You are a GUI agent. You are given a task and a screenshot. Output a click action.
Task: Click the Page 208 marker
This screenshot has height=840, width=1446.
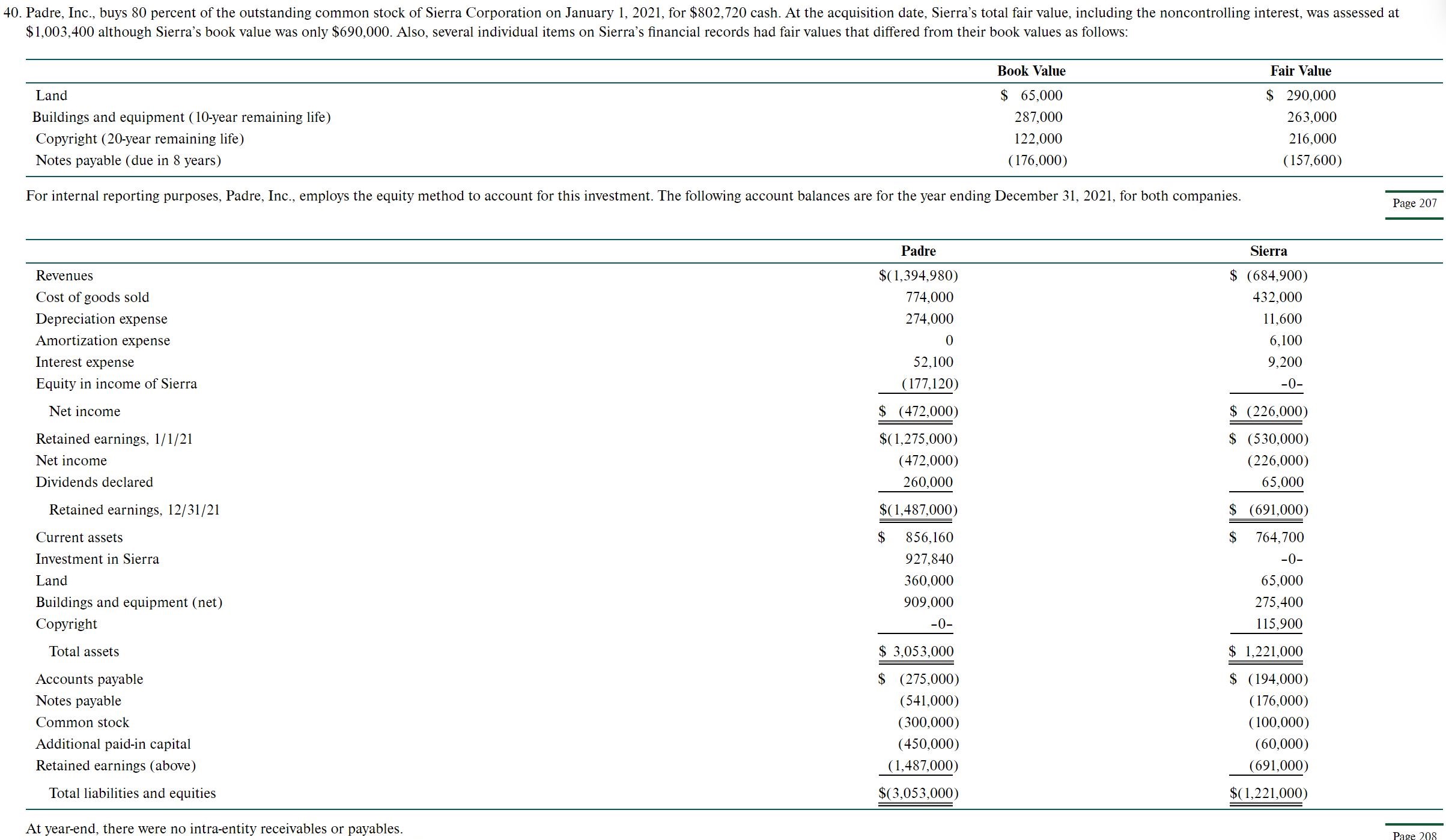point(1414,835)
